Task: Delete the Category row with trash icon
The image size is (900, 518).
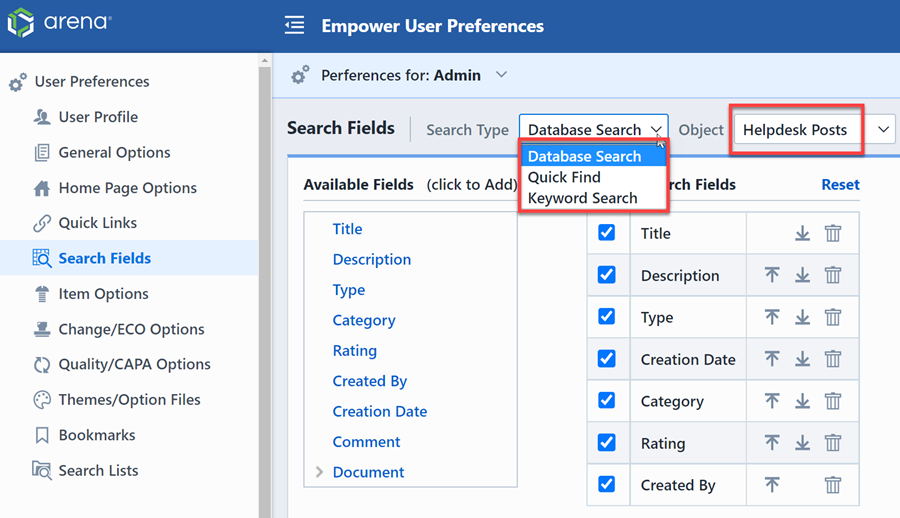Action: pos(833,401)
